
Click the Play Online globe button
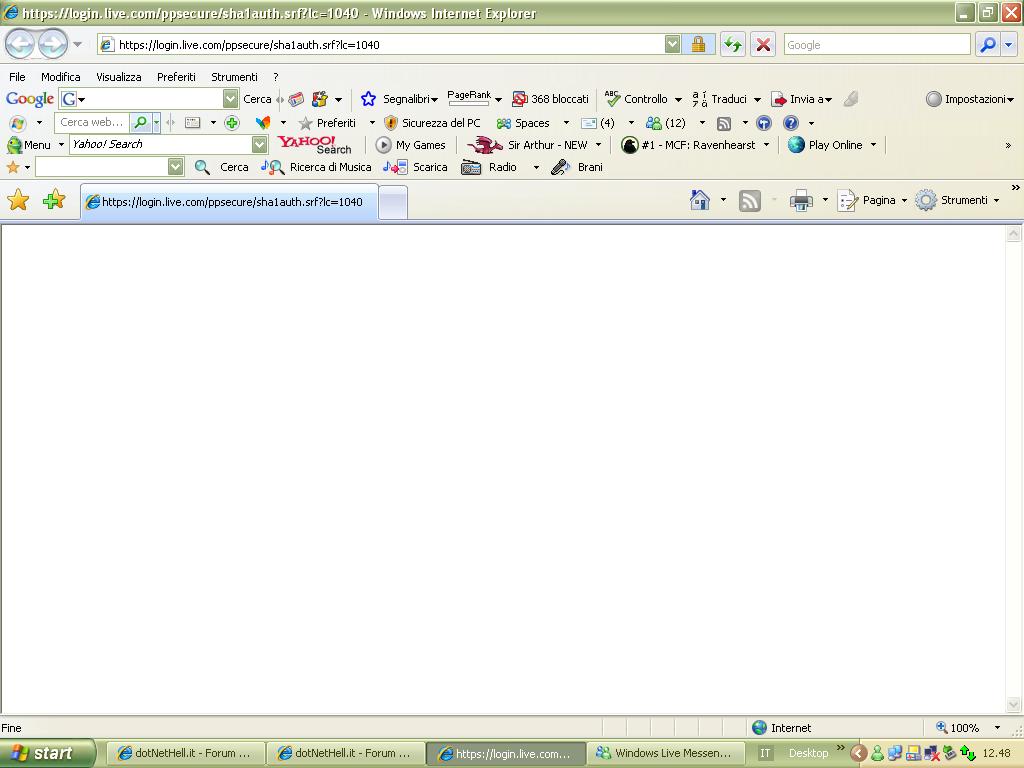(x=825, y=145)
